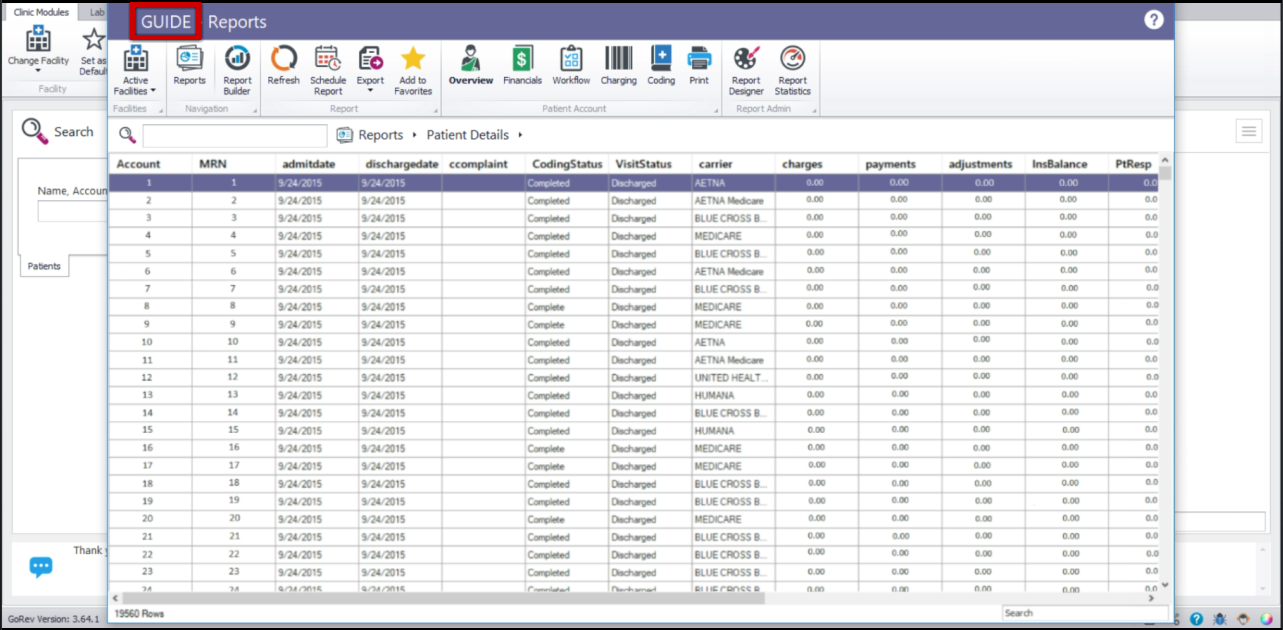Screen dimensions: 1283x630
Task: Click the color wheel icon in status bar
Action: [x=1267, y=619]
